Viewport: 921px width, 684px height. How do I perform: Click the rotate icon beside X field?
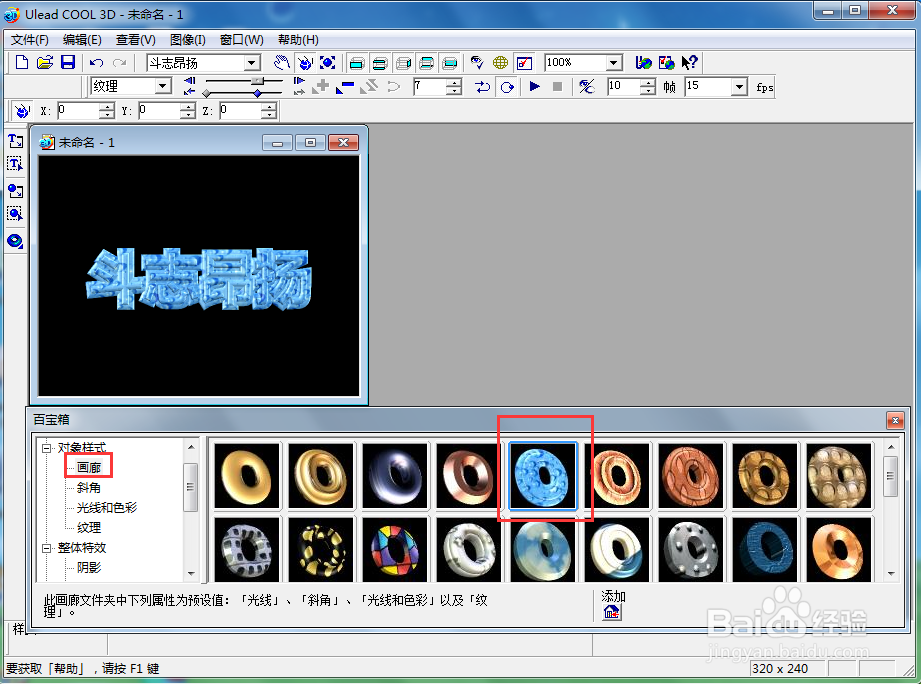pos(22,110)
